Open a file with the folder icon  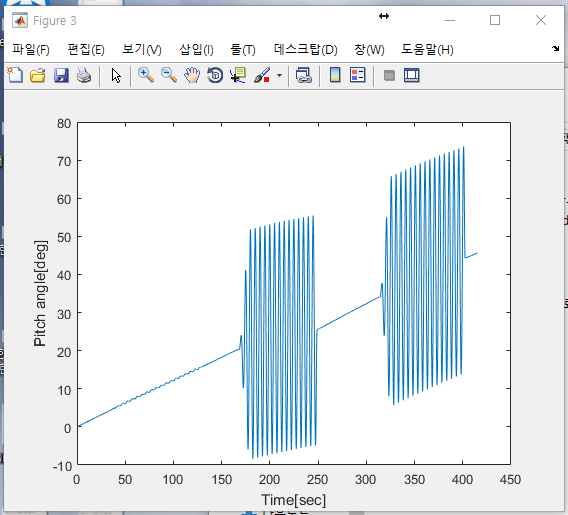[38, 75]
